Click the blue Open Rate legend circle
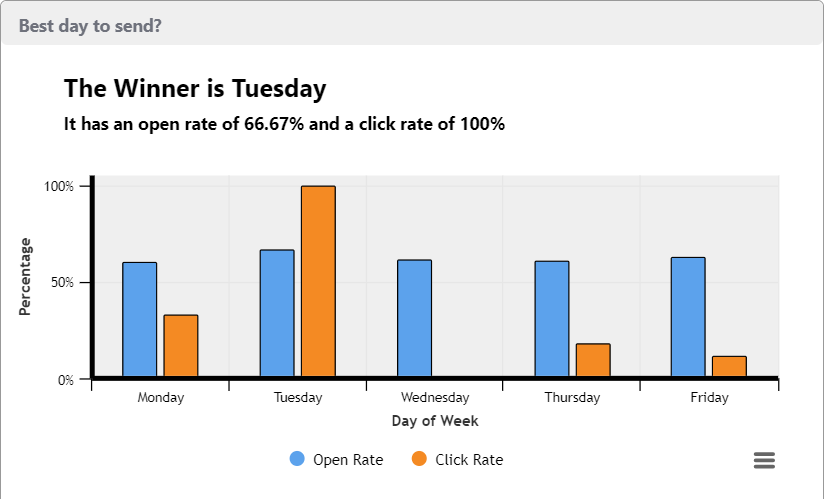 click(x=297, y=459)
